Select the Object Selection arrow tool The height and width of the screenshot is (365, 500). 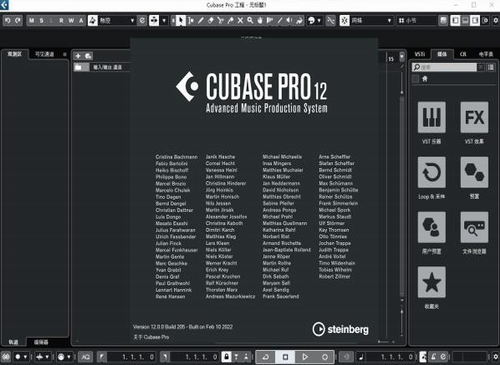(x=180, y=21)
